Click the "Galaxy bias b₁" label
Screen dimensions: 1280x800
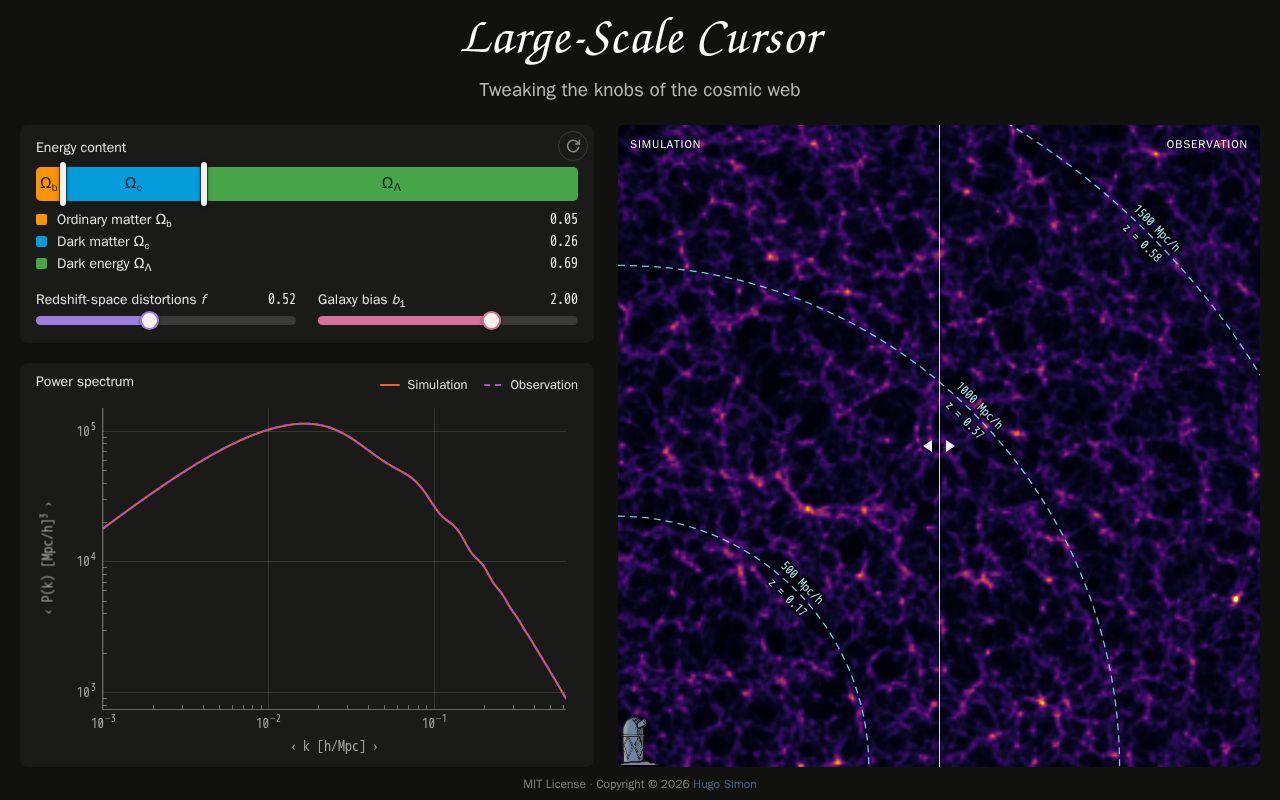pos(362,300)
